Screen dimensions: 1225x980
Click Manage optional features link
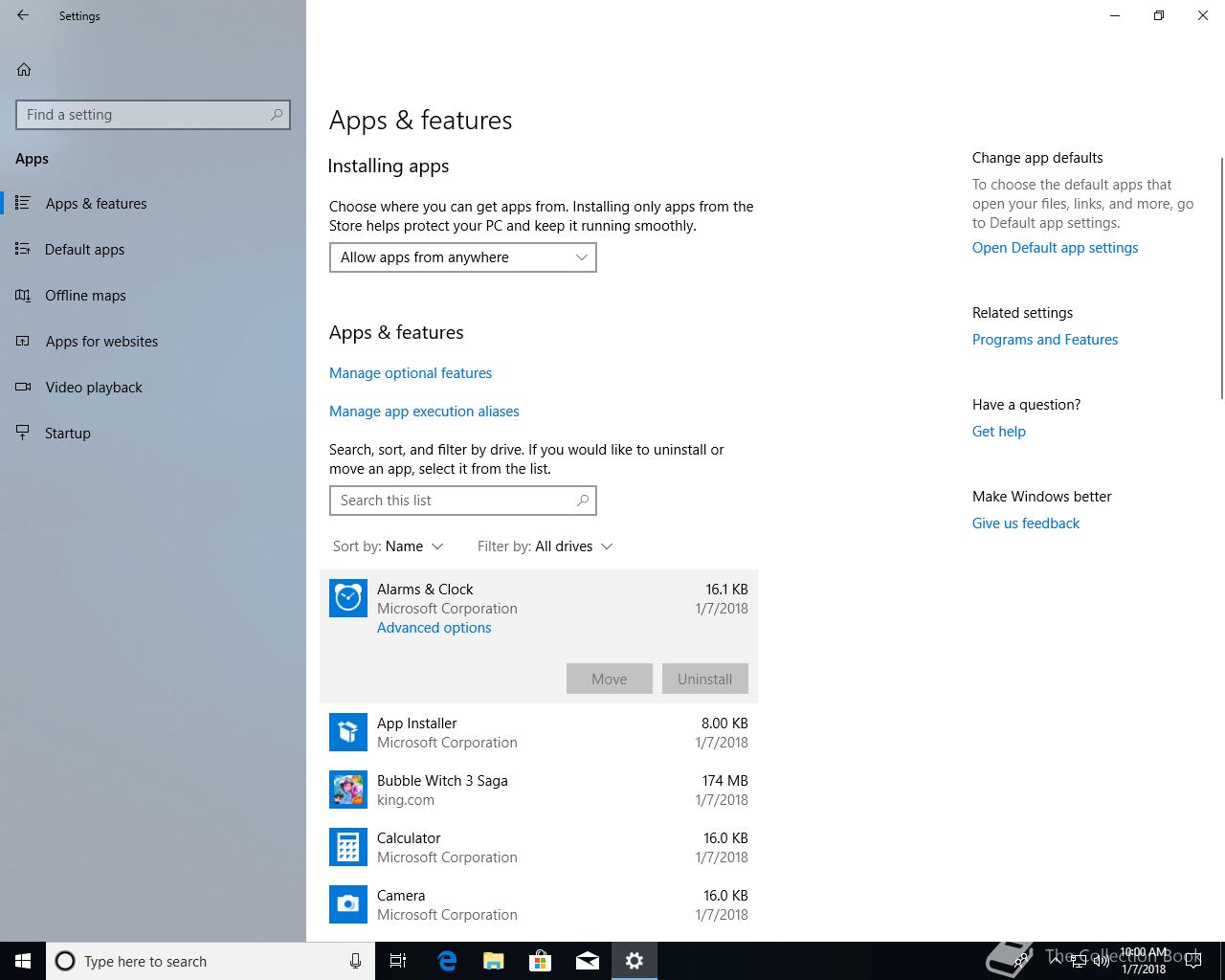point(411,373)
